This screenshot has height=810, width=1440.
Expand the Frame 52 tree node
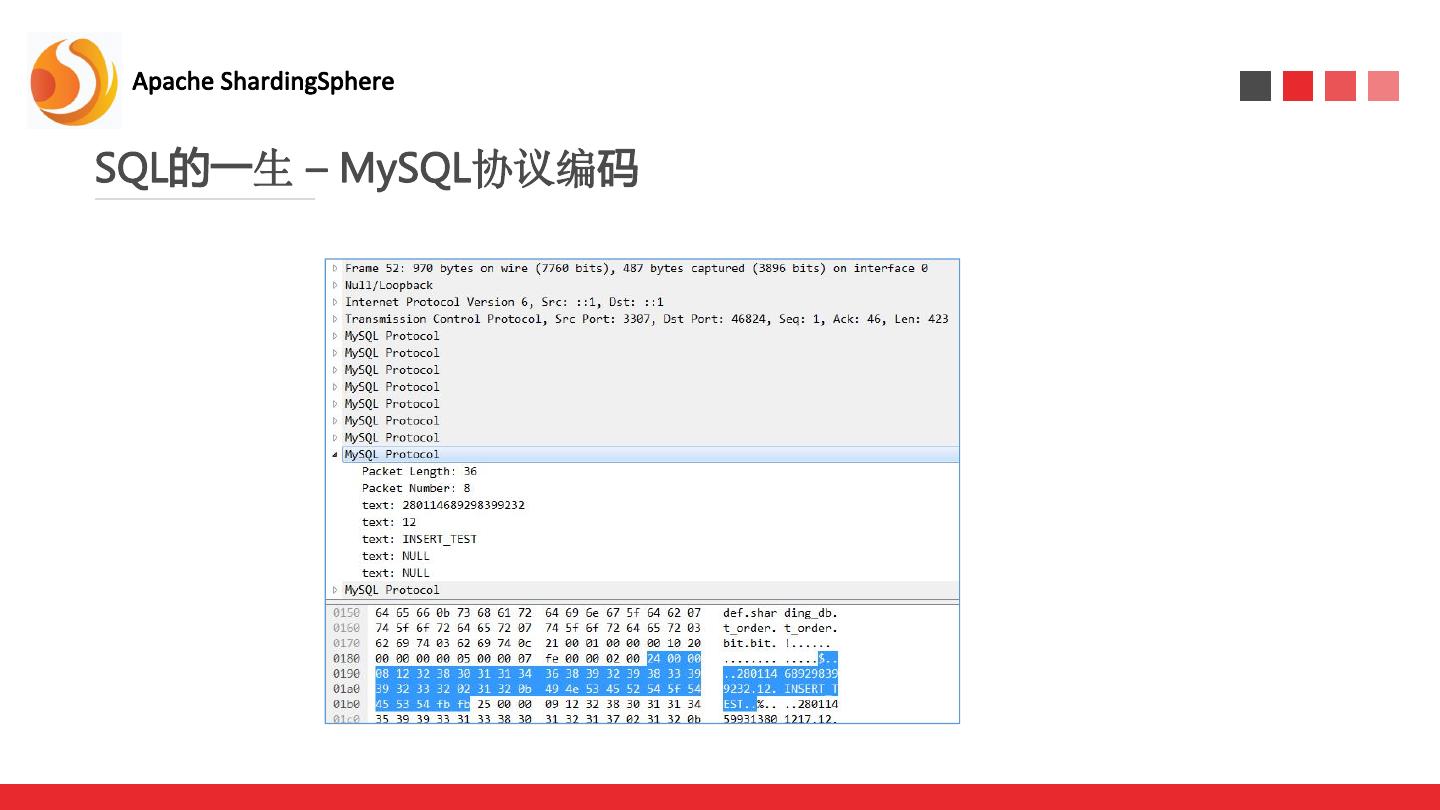pos(335,268)
